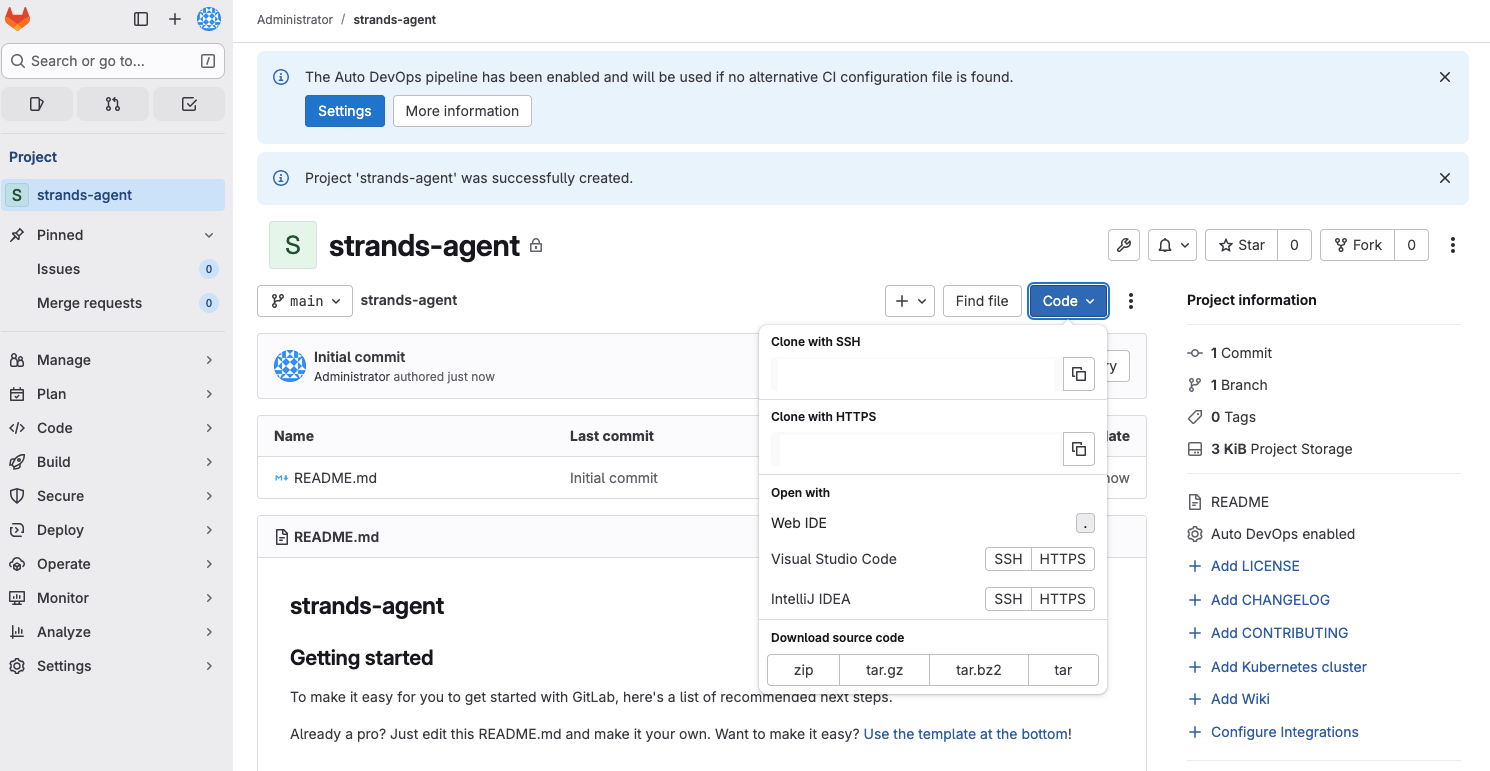Click the Add LICENSE link
Viewport: 1490px width, 771px height.
tap(1253, 565)
